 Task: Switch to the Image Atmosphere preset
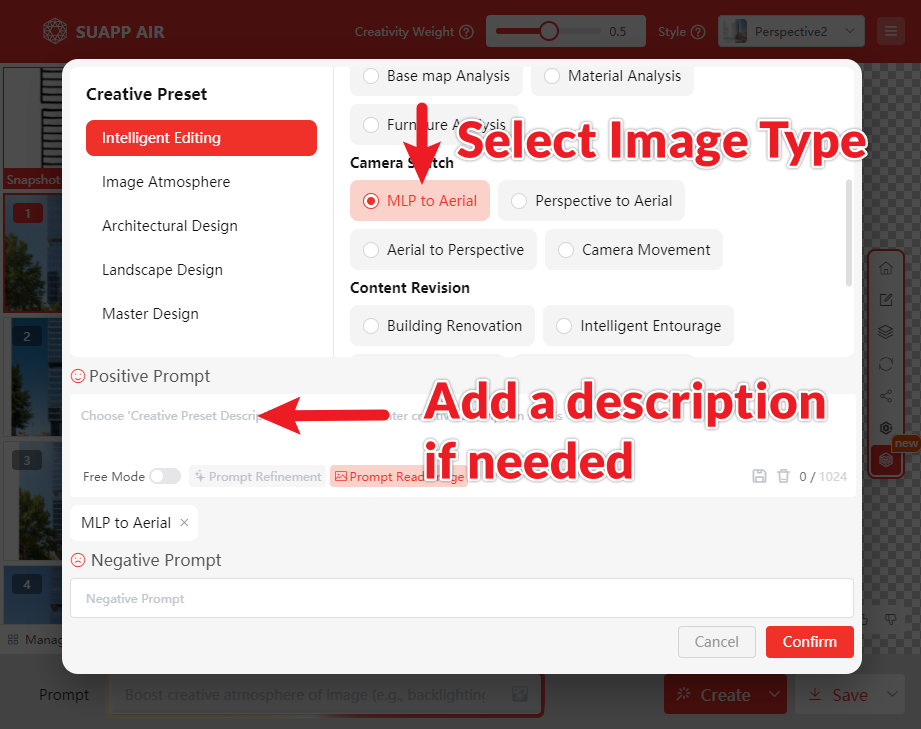pos(166,182)
